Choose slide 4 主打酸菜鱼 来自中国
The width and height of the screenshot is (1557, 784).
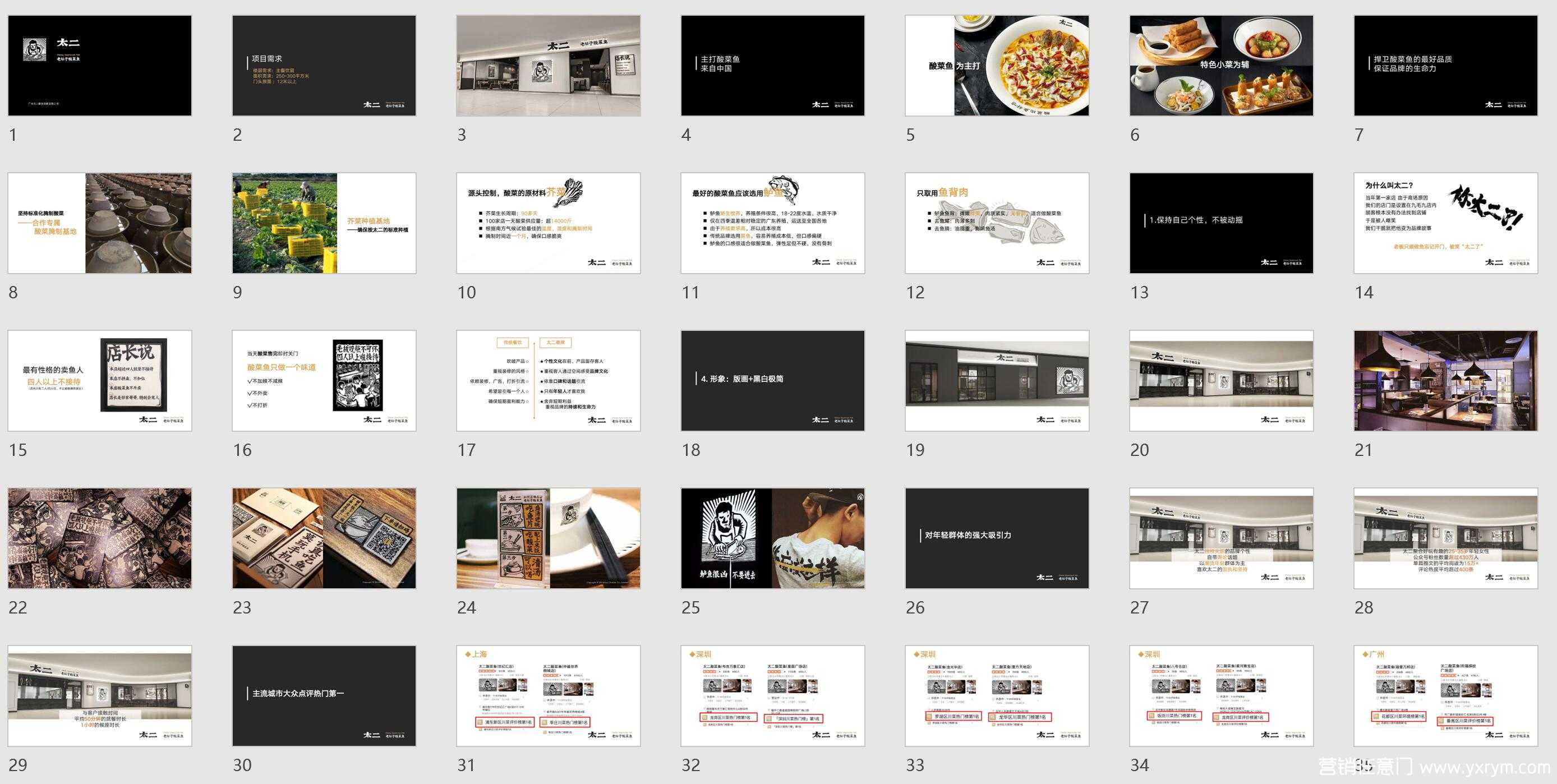[x=772, y=65]
